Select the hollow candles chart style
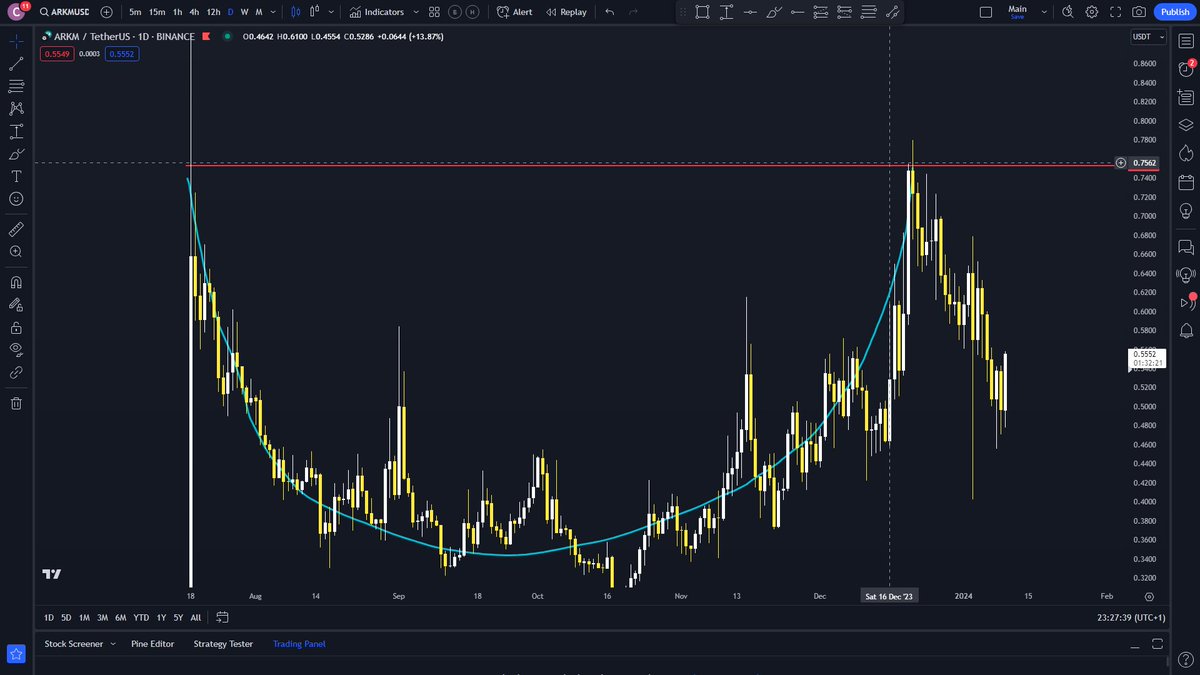This screenshot has height=675, width=1200. coord(315,12)
